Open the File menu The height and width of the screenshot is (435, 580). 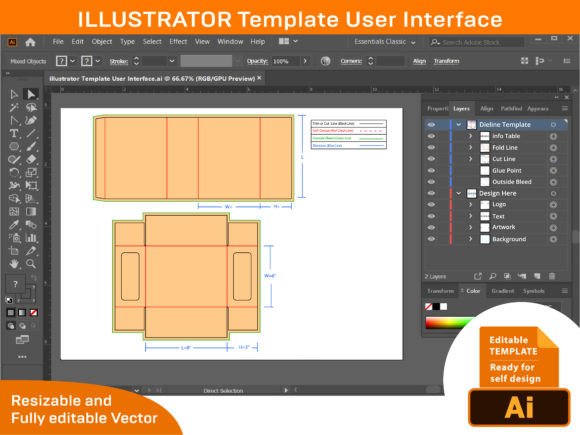tap(58, 42)
